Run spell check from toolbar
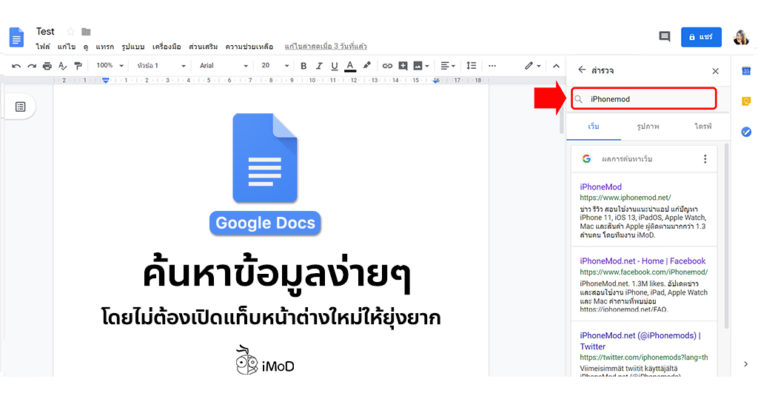This screenshot has width=758, height=396. (62, 66)
